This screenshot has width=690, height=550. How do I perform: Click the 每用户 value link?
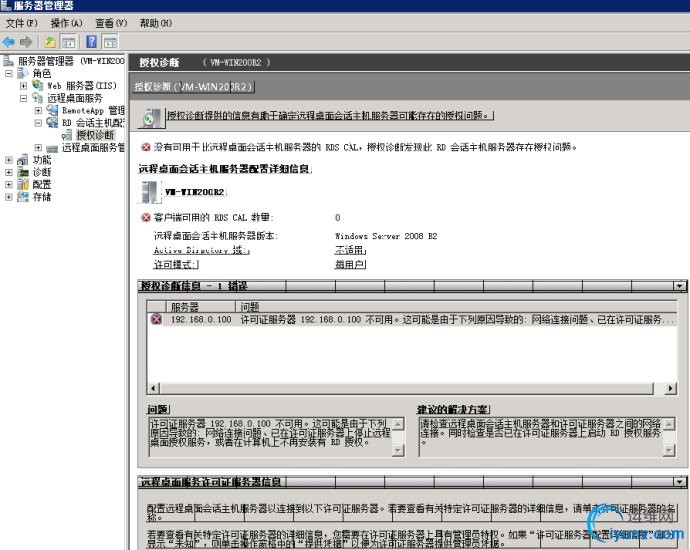(x=350, y=265)
